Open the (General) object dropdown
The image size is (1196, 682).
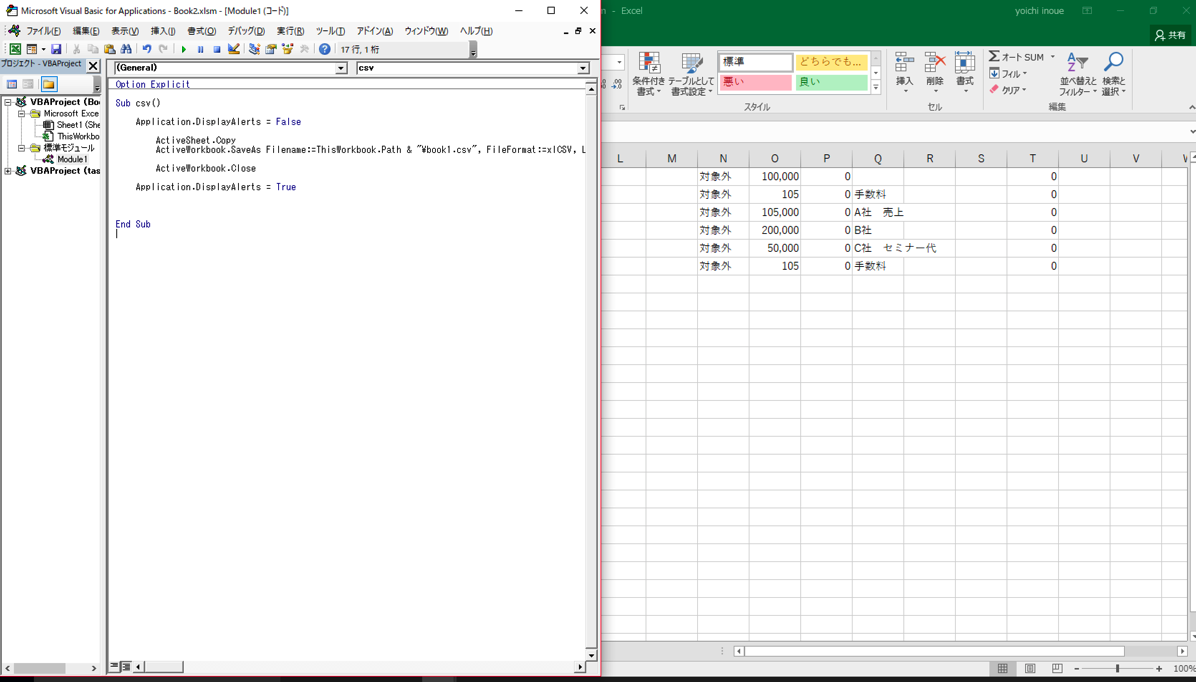pyautogui.click(x=341, y=68)
